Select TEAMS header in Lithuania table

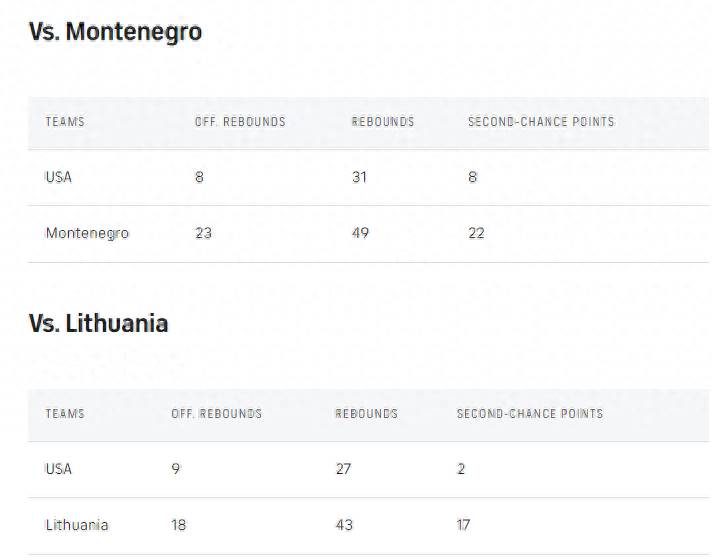point(65,414)
